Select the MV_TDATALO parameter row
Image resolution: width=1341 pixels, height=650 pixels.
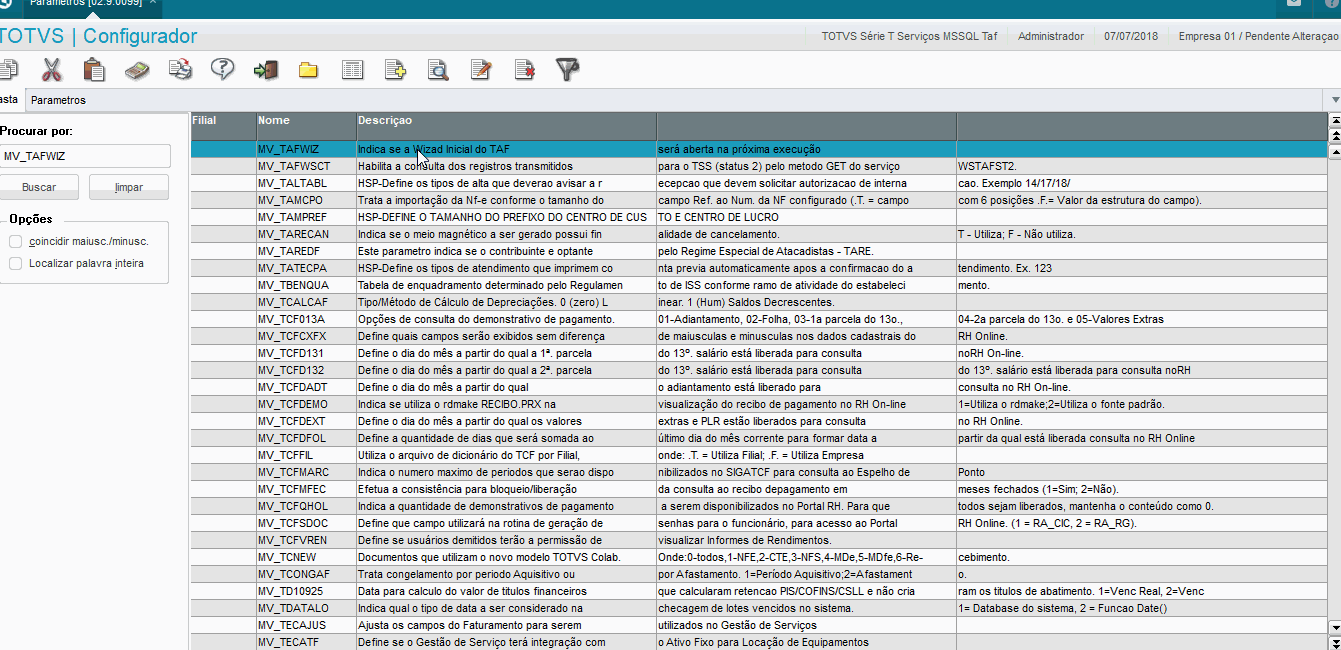click(x=758, y=608)
